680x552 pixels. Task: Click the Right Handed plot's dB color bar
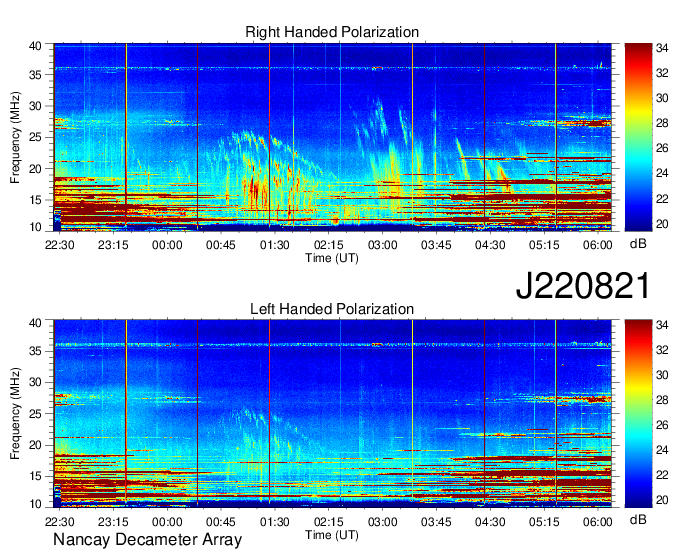pyautogui.click(x=638, y=137)
